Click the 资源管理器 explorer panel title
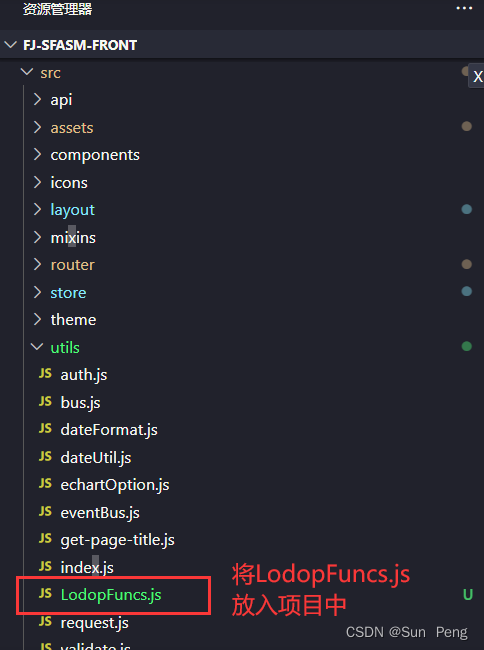Image resolution: width=484 pixels, height=650 pixels. (57, 9)
